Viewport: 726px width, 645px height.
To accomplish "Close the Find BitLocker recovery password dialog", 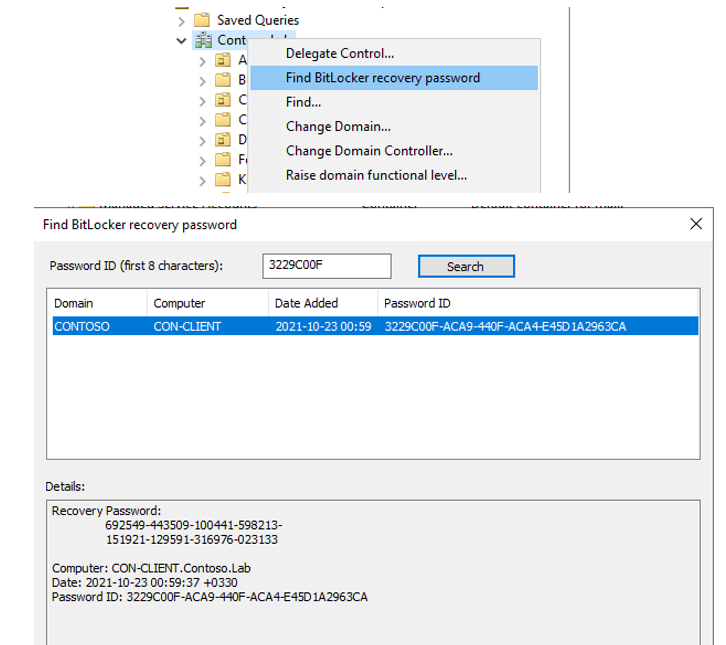I will pos(696,225).
